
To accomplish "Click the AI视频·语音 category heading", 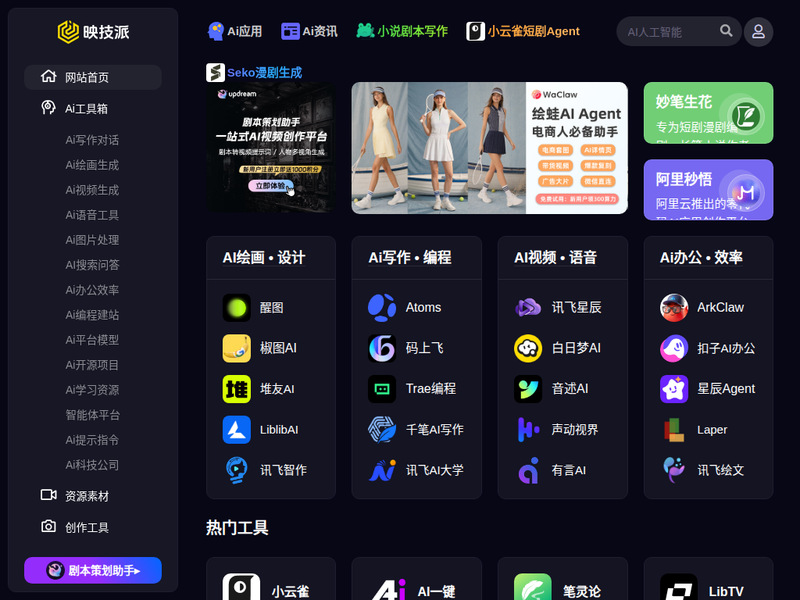I will point(555,258).
